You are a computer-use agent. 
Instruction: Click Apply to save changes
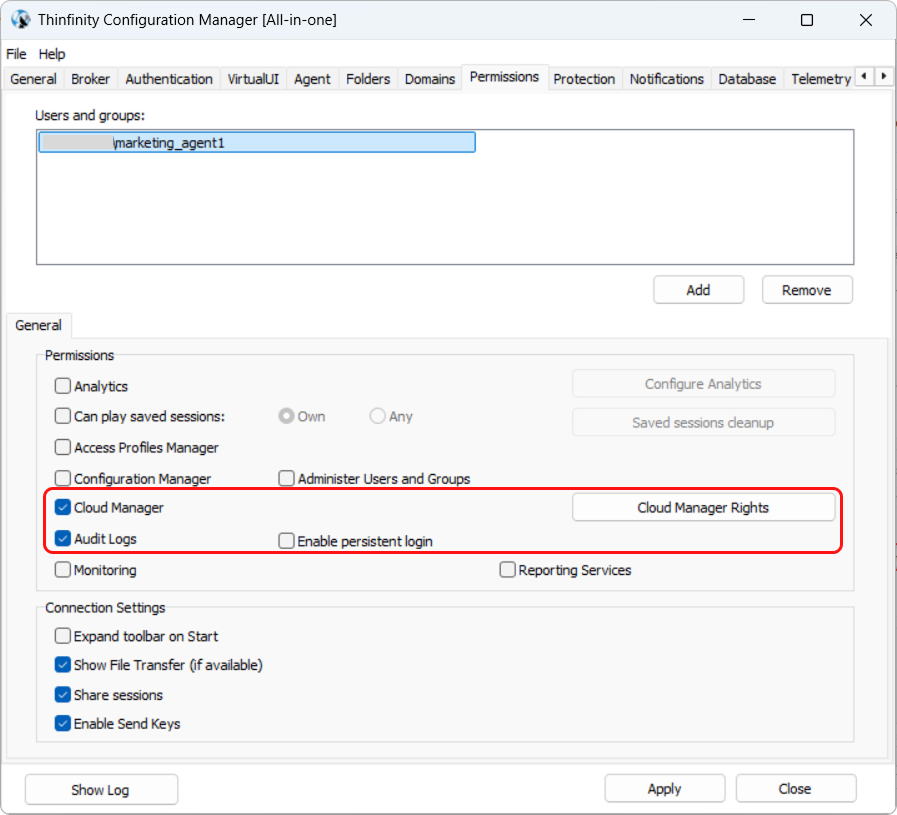coord(664,789)
